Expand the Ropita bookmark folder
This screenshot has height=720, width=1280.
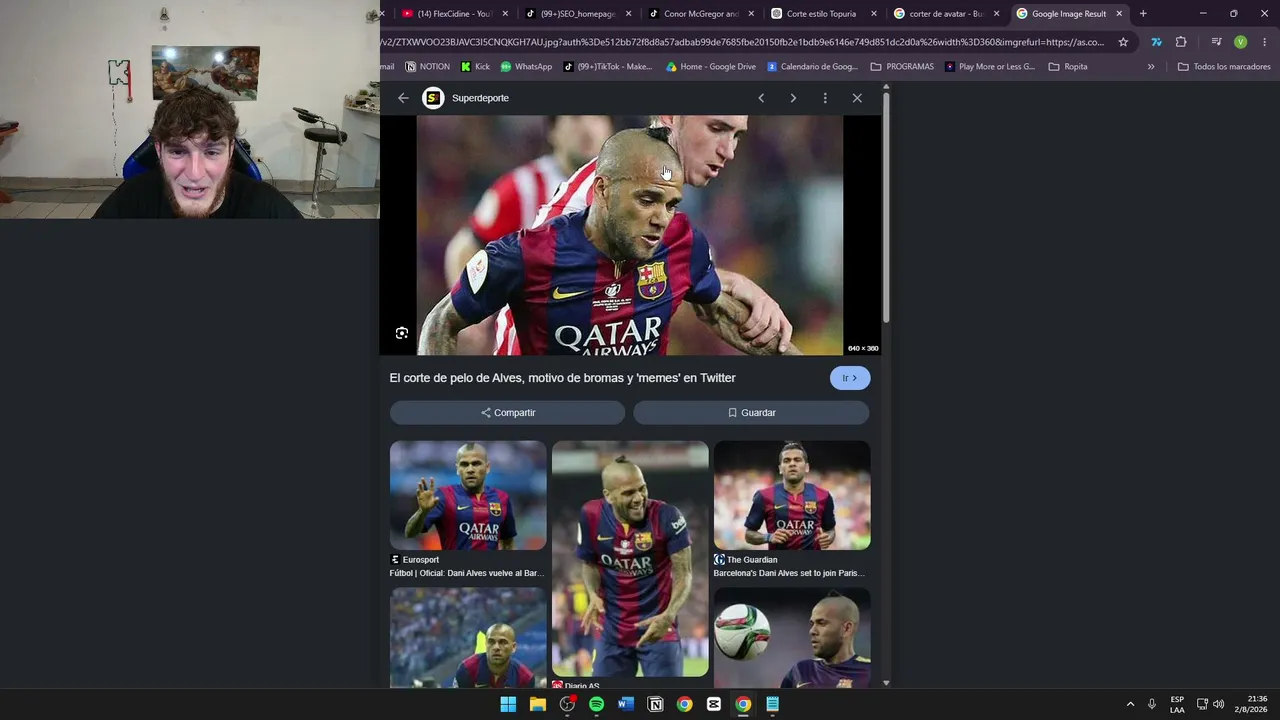pyautogui.click(x=1068, y=67)
